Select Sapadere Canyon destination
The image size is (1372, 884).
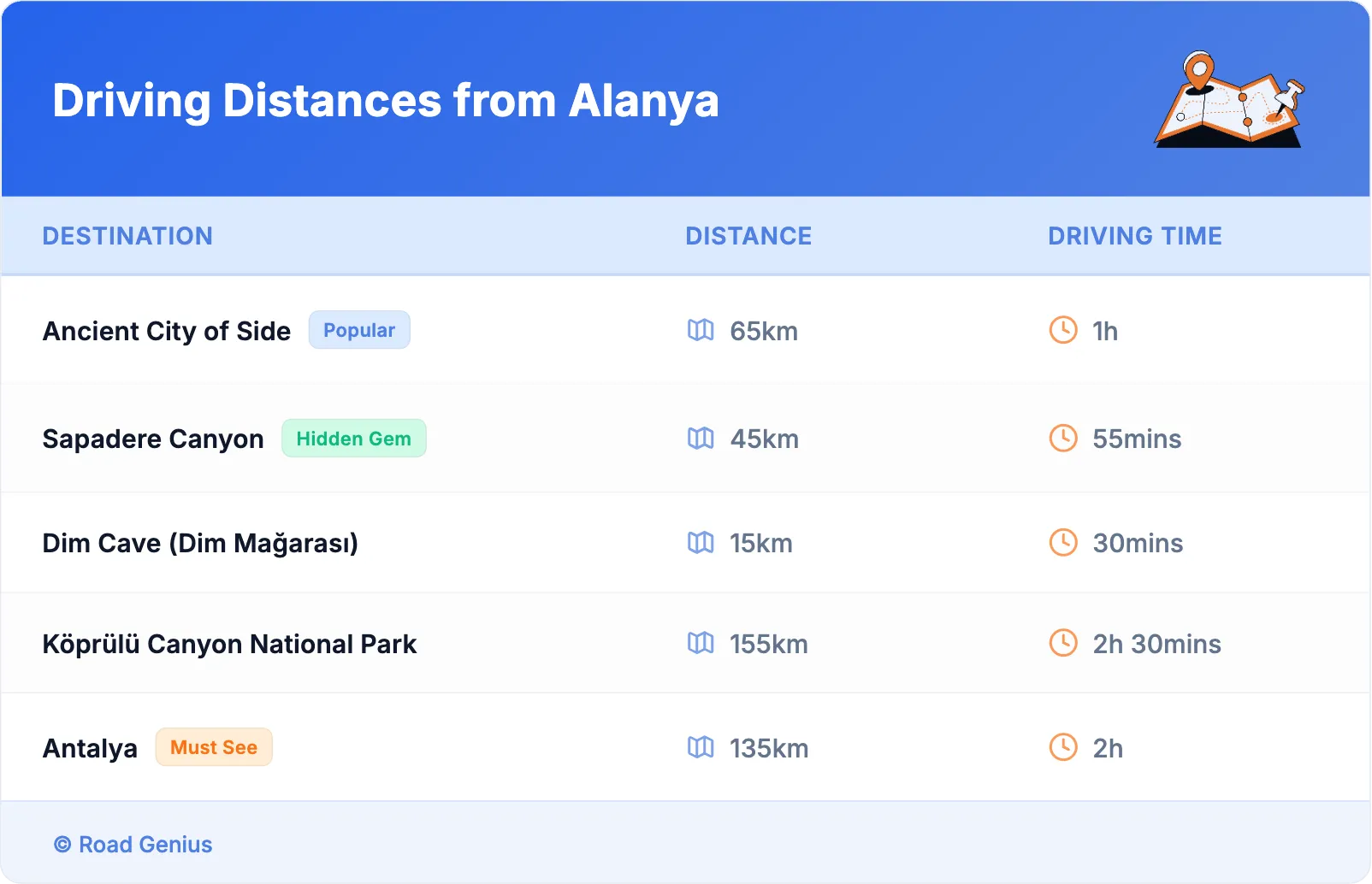point(153,439)
